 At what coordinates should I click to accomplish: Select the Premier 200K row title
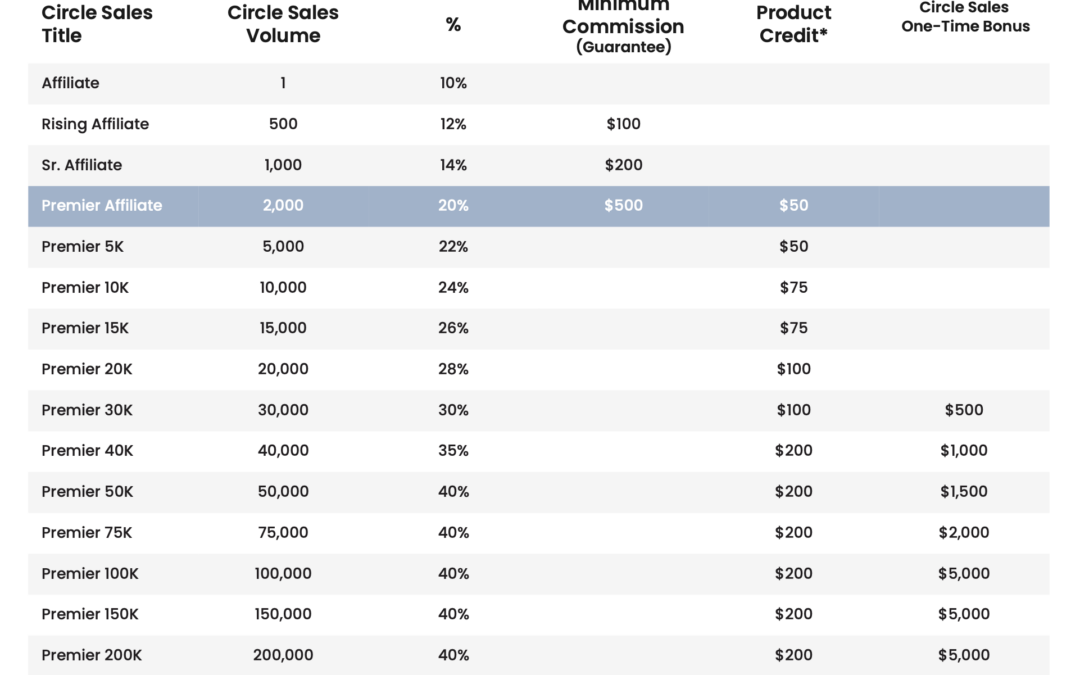[92, 655]
